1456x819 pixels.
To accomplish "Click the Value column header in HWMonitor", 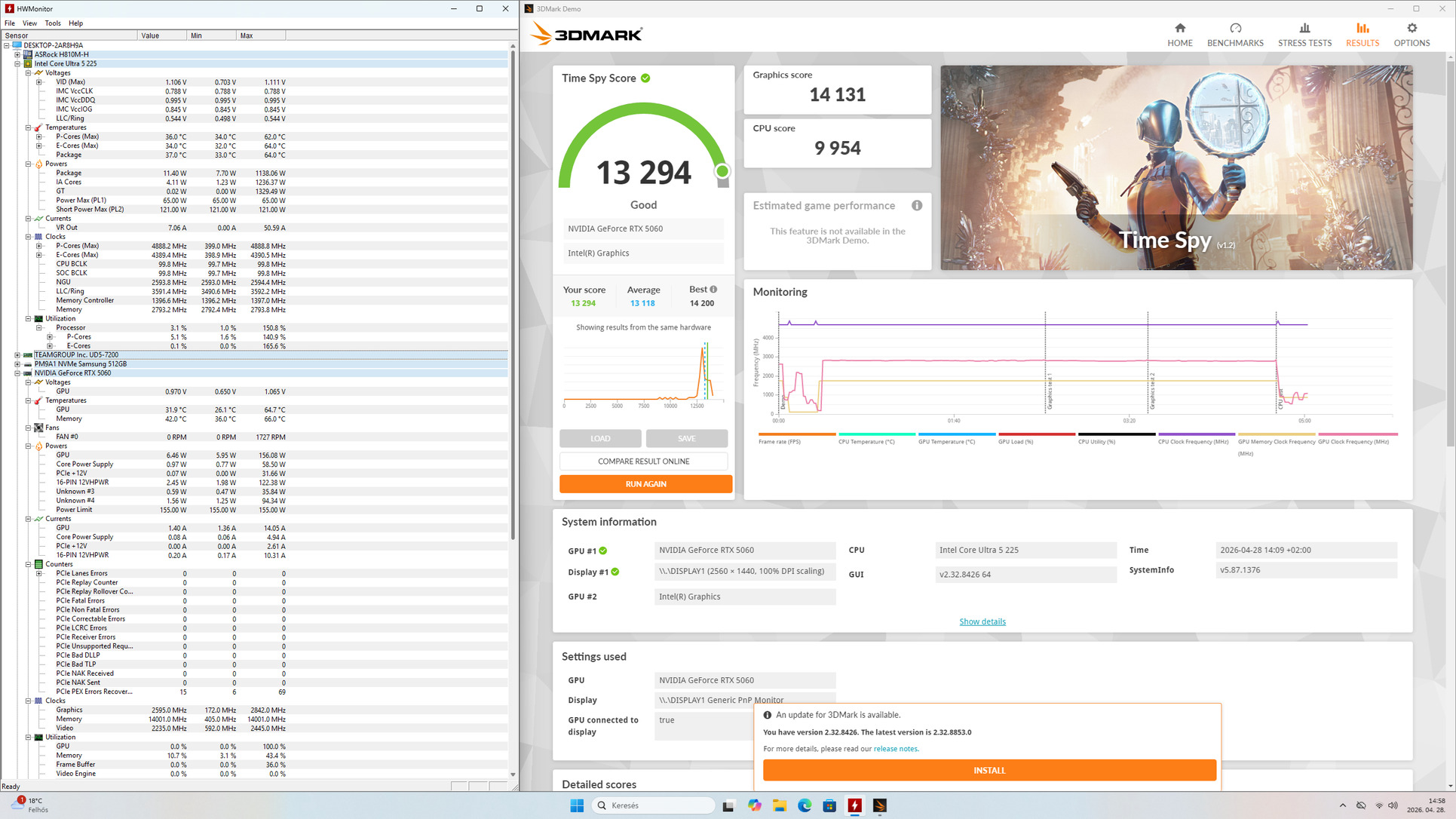I will [161, 35].
